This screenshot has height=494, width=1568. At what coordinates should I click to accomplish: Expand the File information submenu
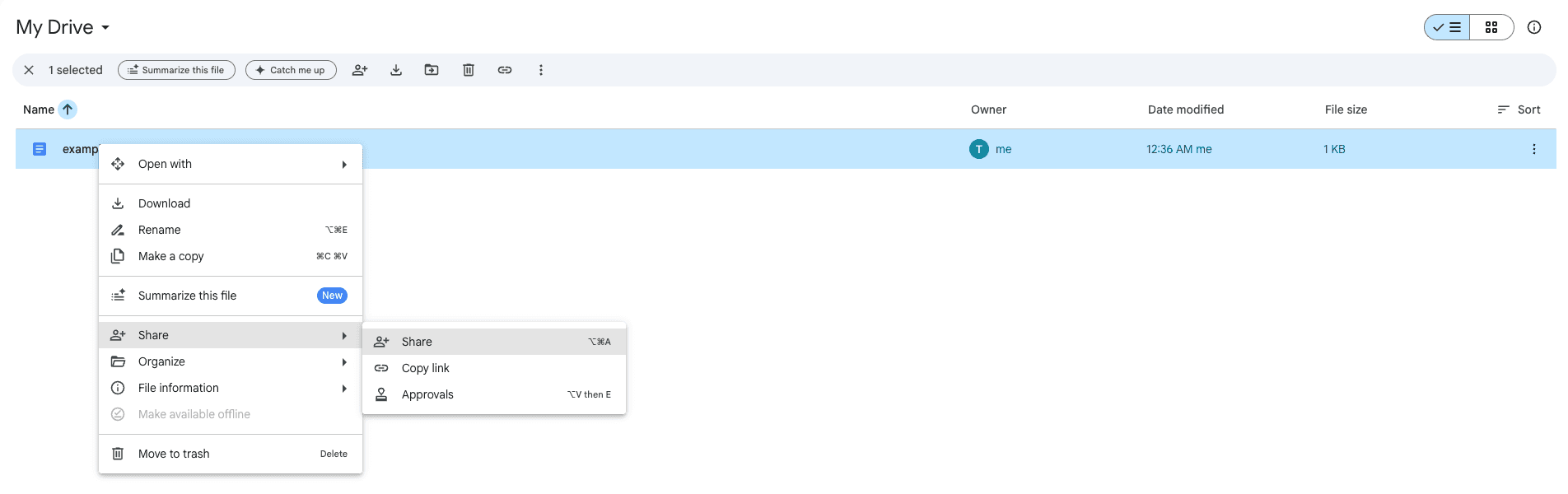(x=231, y=388)
